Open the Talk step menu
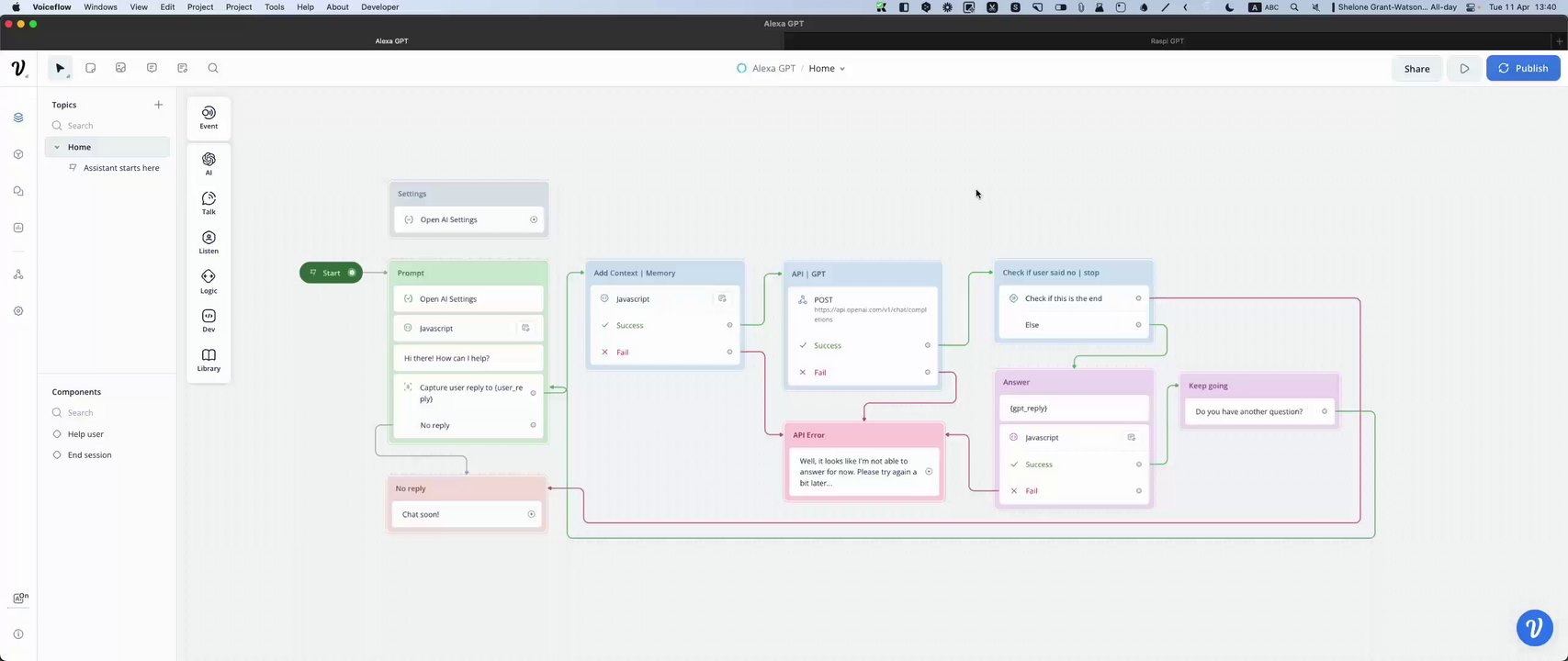 point(209,203)
